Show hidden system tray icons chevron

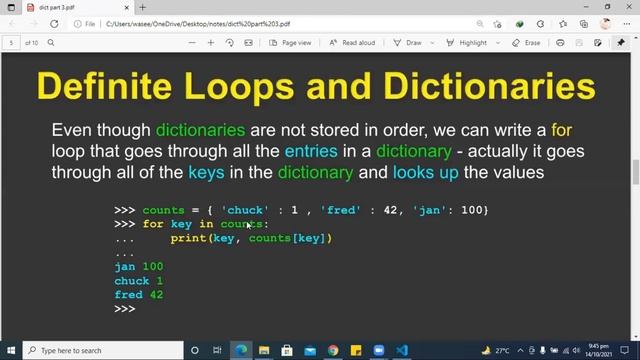click(520, 350)
